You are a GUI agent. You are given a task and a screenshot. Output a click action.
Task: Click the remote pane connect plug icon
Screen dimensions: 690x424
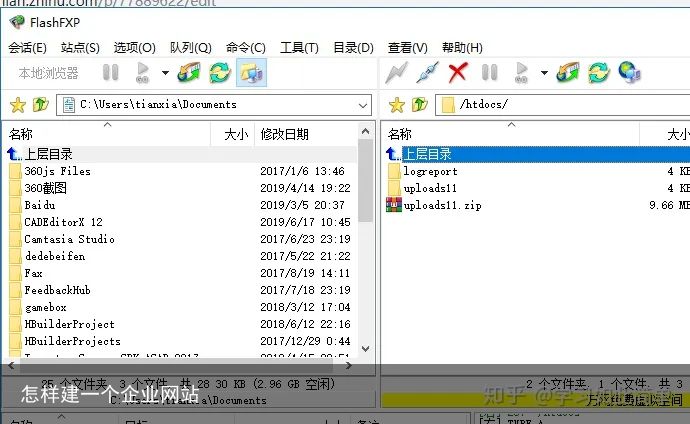(x=427, y=73)
